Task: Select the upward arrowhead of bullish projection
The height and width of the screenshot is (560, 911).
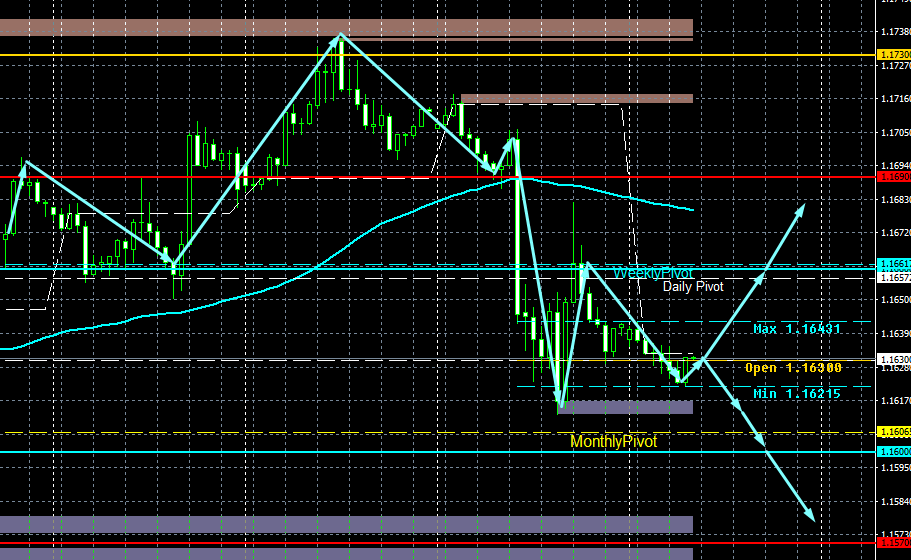Action: click(x=800, y=210)
